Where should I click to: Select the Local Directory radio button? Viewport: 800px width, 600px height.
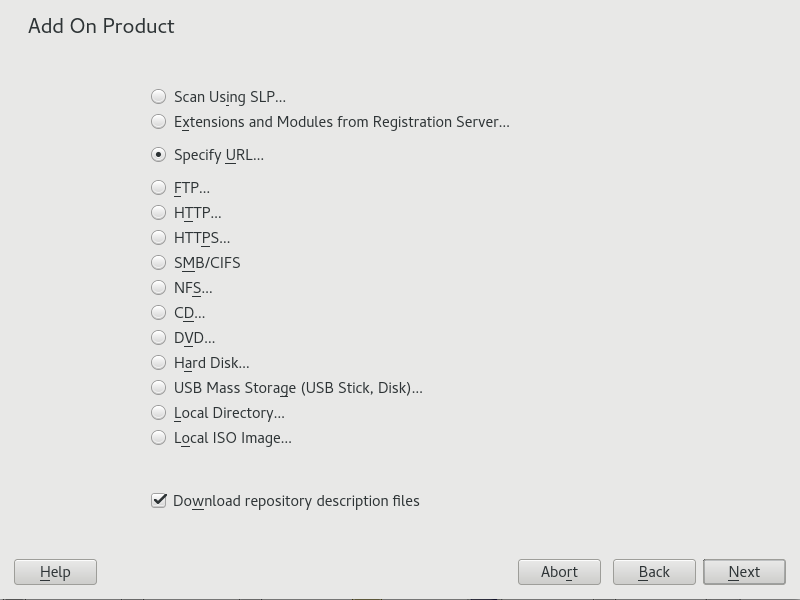click(159, 412)
